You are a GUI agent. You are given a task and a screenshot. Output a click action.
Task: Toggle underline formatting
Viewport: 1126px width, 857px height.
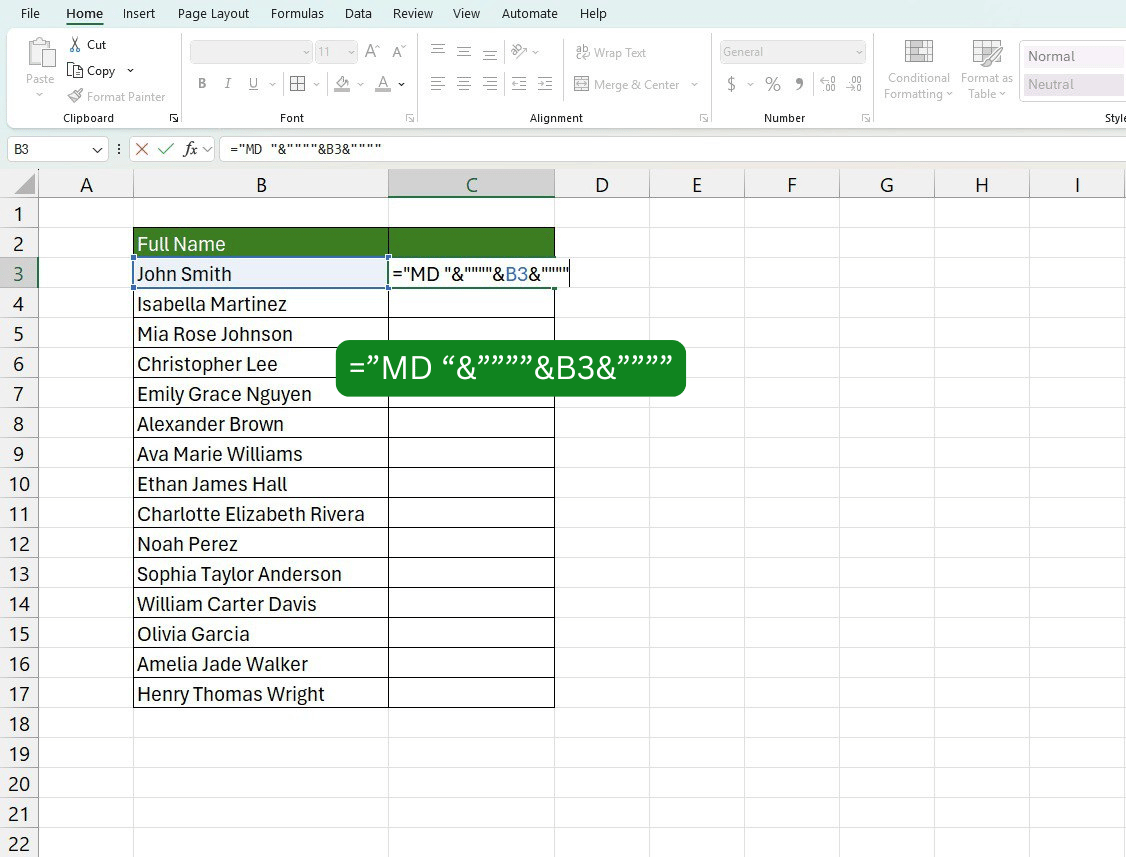253,84
